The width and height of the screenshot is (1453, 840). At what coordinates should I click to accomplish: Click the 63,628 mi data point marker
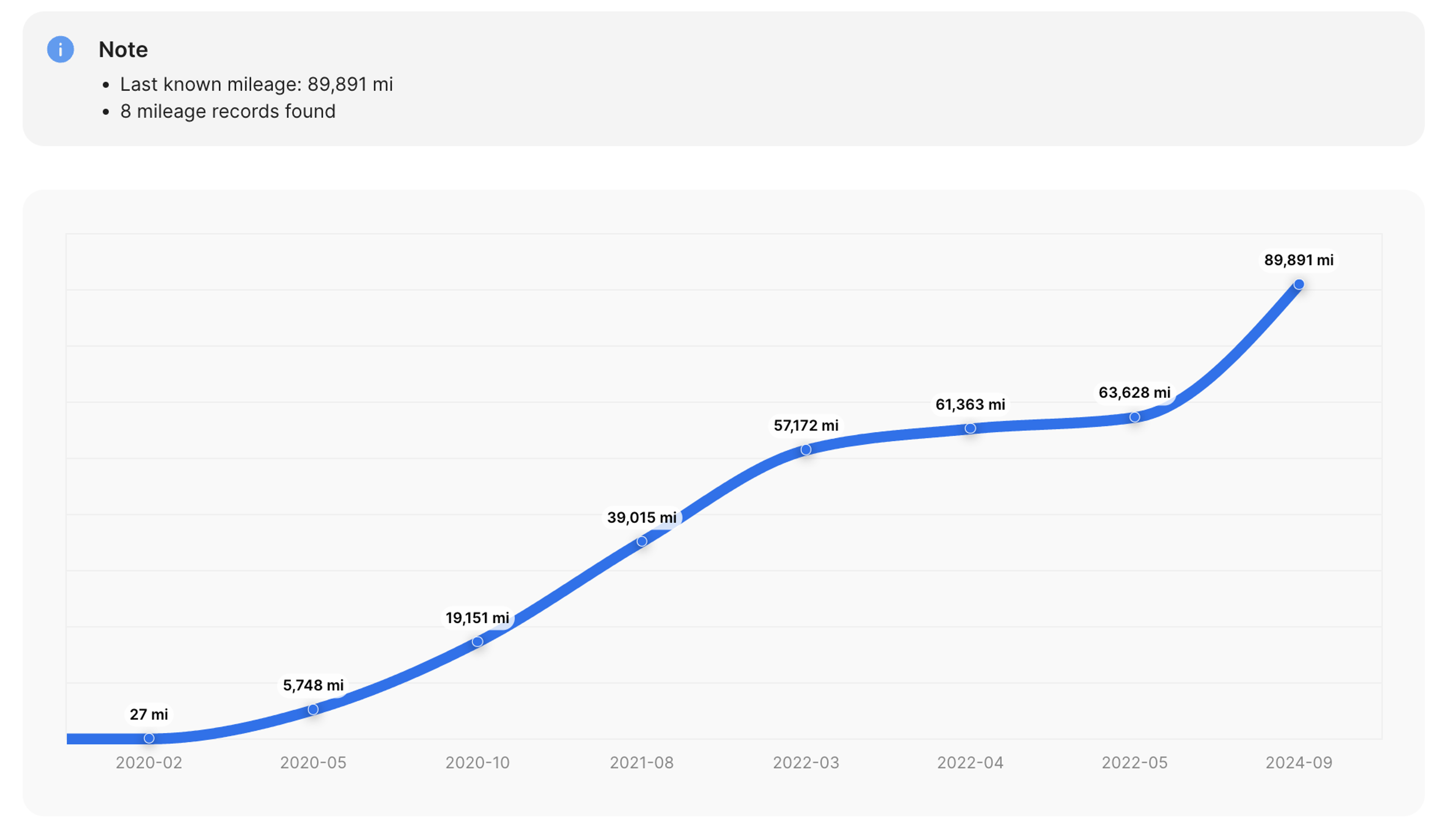[x=1135, y=416]
